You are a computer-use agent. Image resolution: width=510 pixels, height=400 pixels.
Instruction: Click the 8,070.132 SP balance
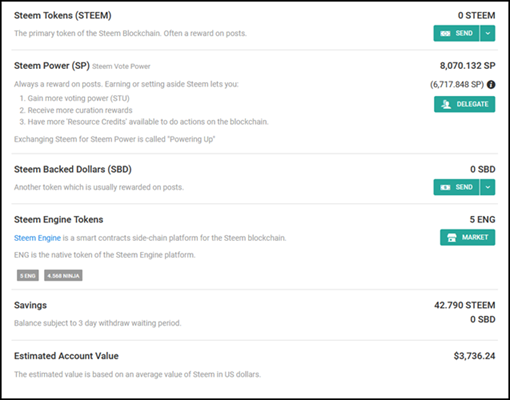[x=467, y=66]
